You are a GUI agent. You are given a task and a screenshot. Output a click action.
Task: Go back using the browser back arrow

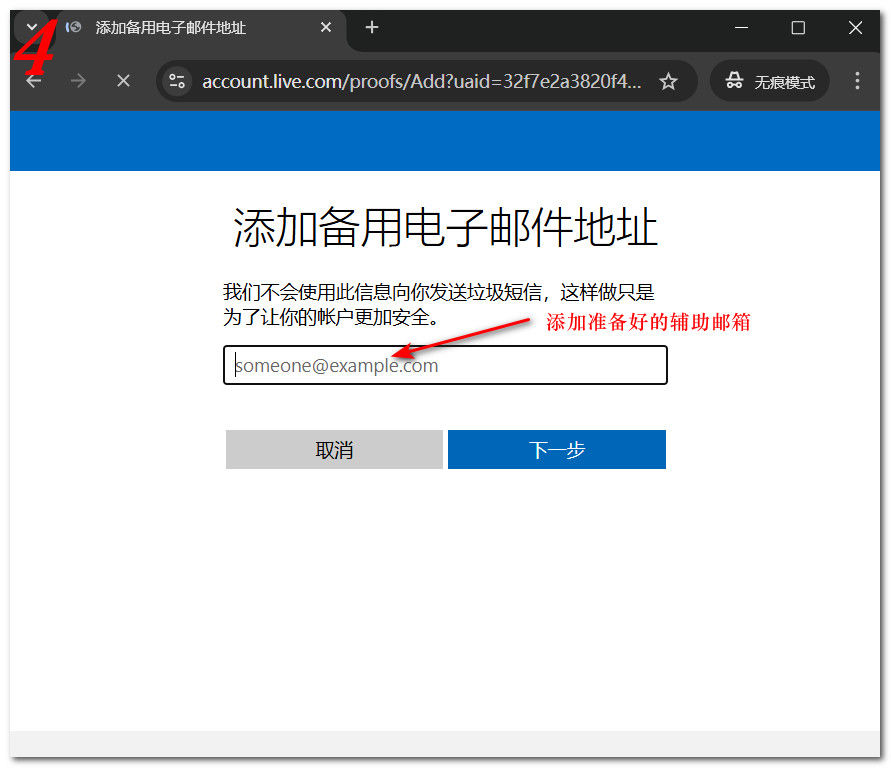34,81
